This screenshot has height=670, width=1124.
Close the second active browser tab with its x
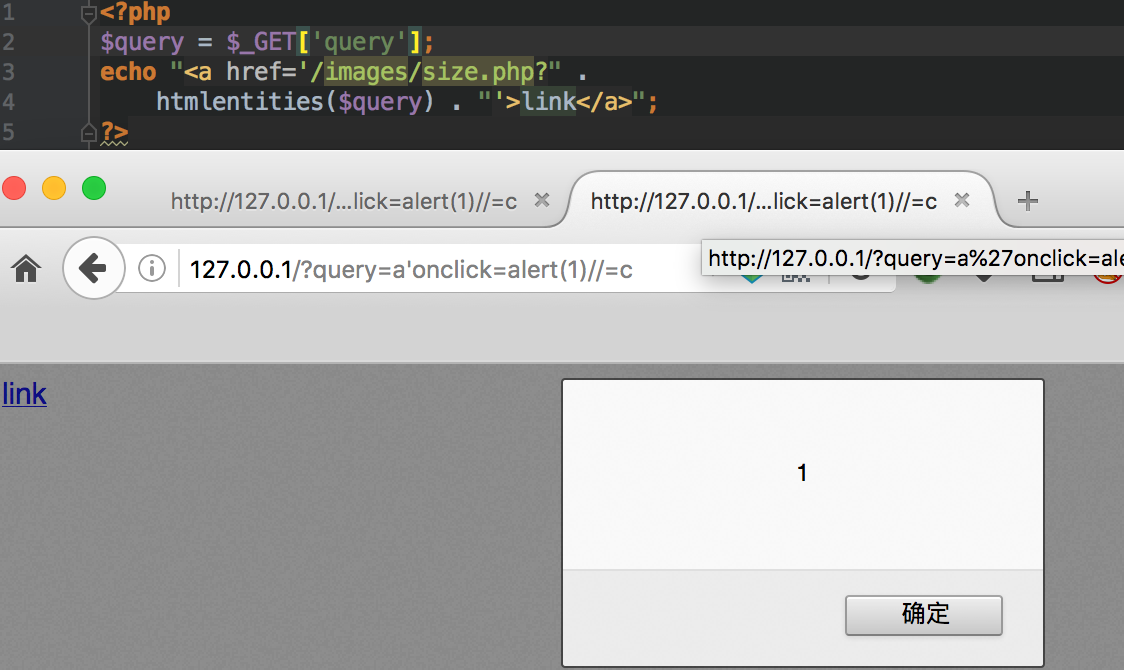click(x=962, y=200)
